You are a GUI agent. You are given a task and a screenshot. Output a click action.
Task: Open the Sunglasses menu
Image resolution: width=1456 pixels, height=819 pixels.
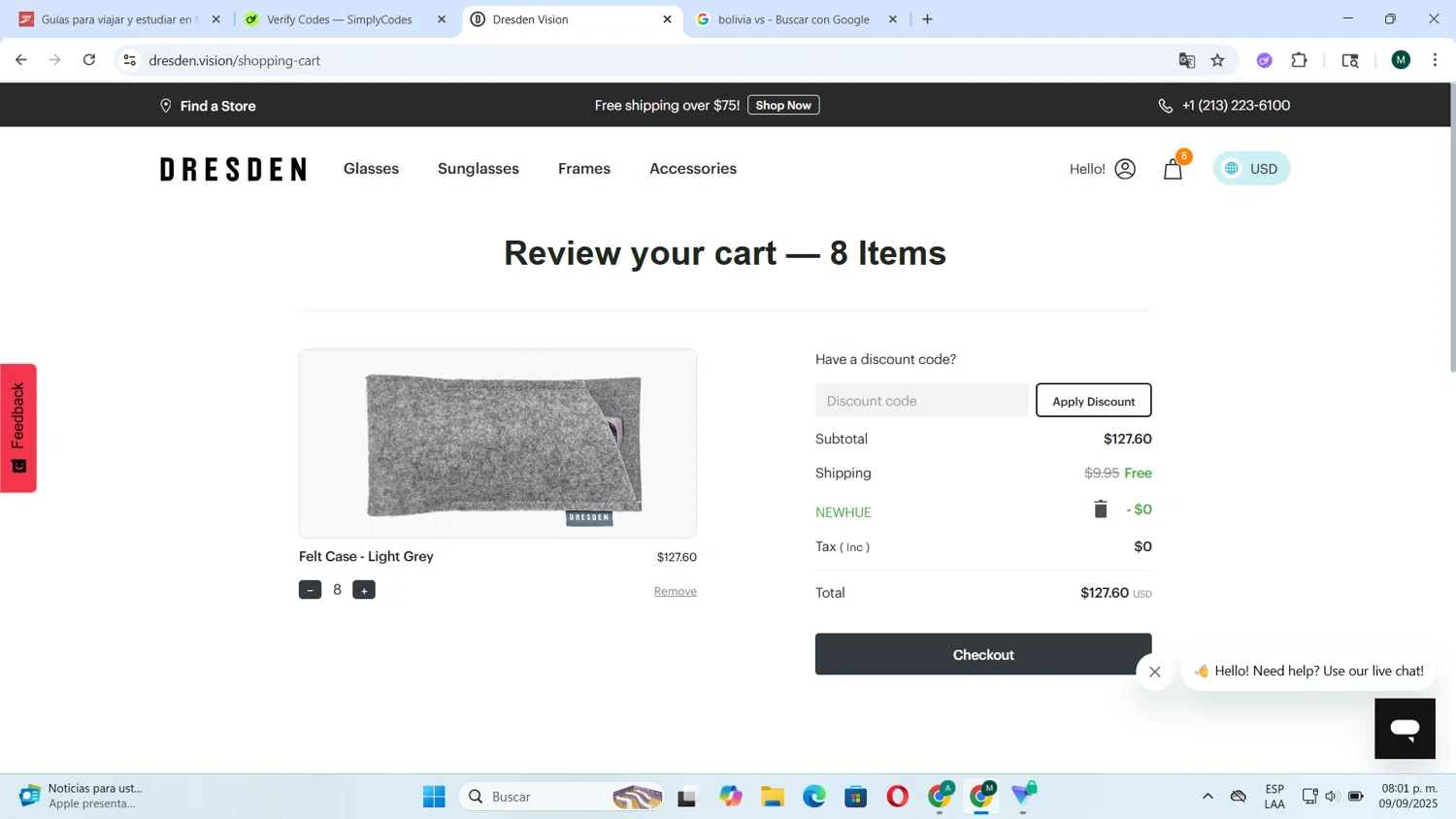pos(479,169)
